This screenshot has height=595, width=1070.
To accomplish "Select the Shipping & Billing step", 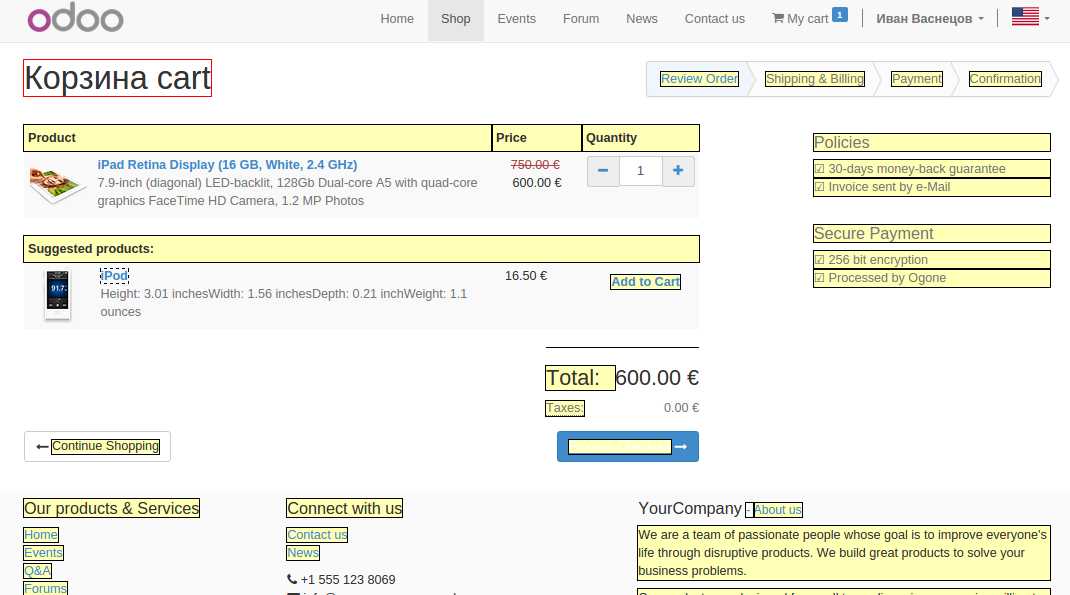I will [x=814, y=79].
